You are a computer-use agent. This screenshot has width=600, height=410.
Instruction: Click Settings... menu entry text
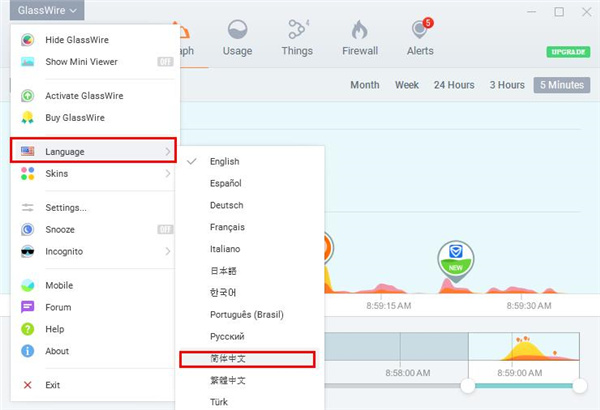click(x=66, y=207)
